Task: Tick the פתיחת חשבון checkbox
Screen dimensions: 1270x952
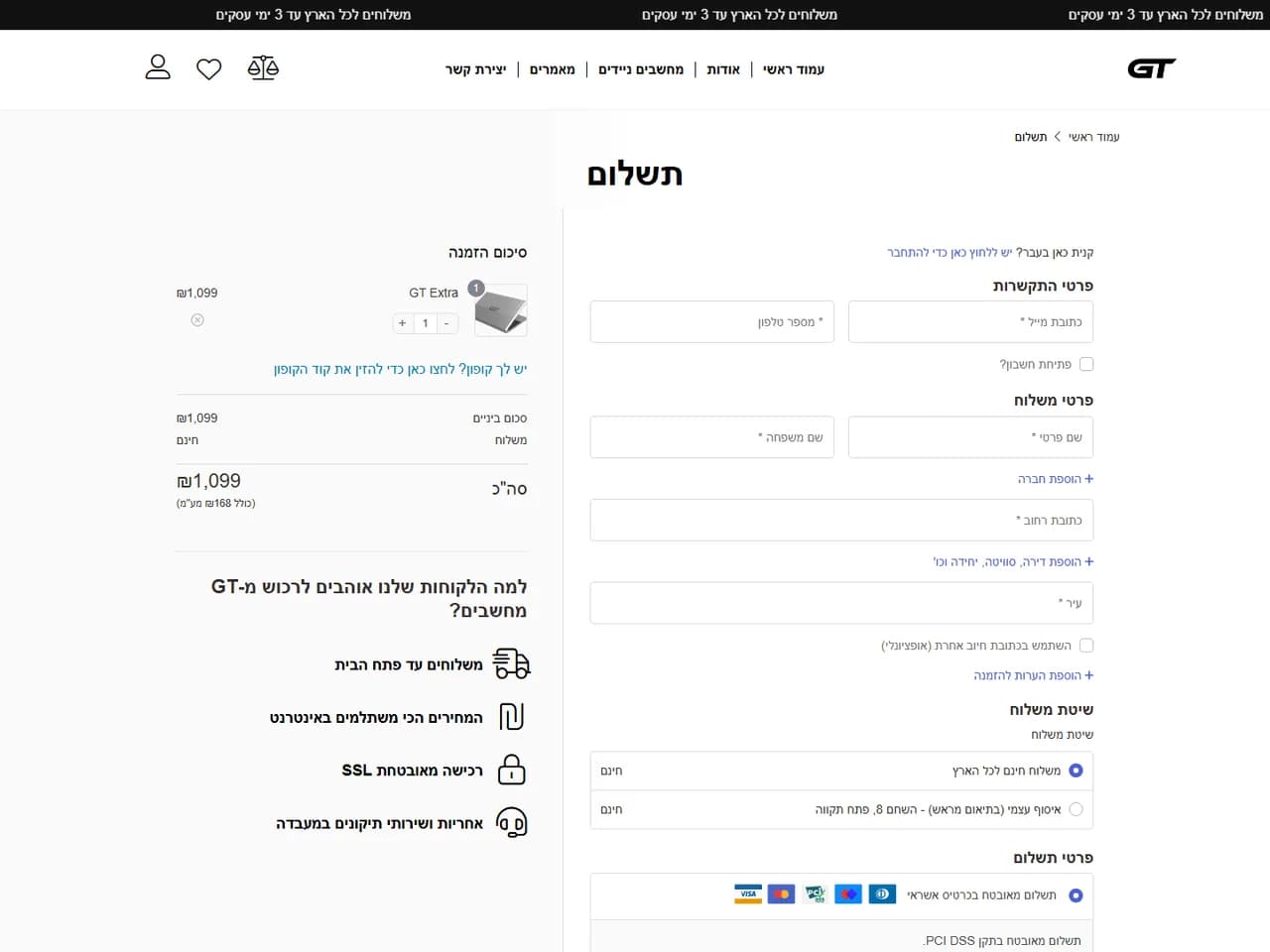Action: click(1086, 364)
